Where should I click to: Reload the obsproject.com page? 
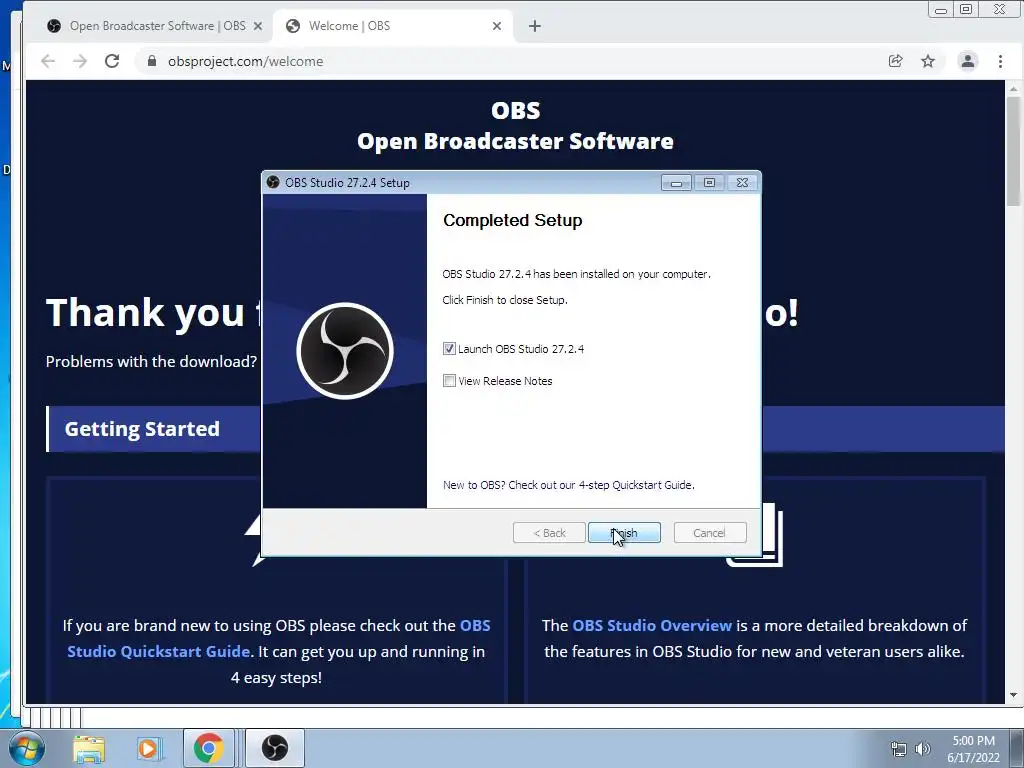click(x=112, y=61)
